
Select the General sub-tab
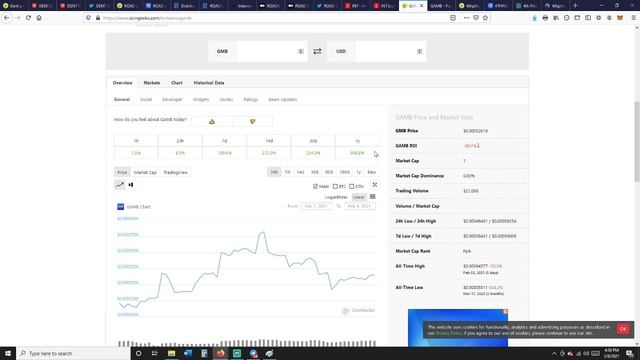click(122, 100)
